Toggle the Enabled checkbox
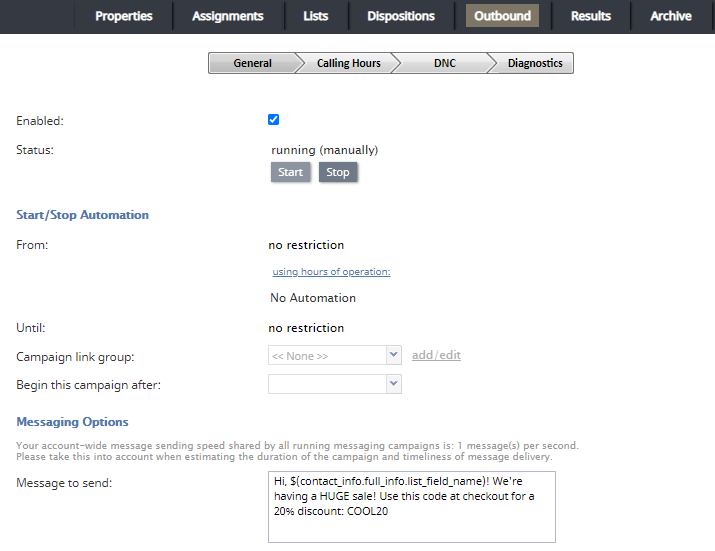 tap(274, 120)
